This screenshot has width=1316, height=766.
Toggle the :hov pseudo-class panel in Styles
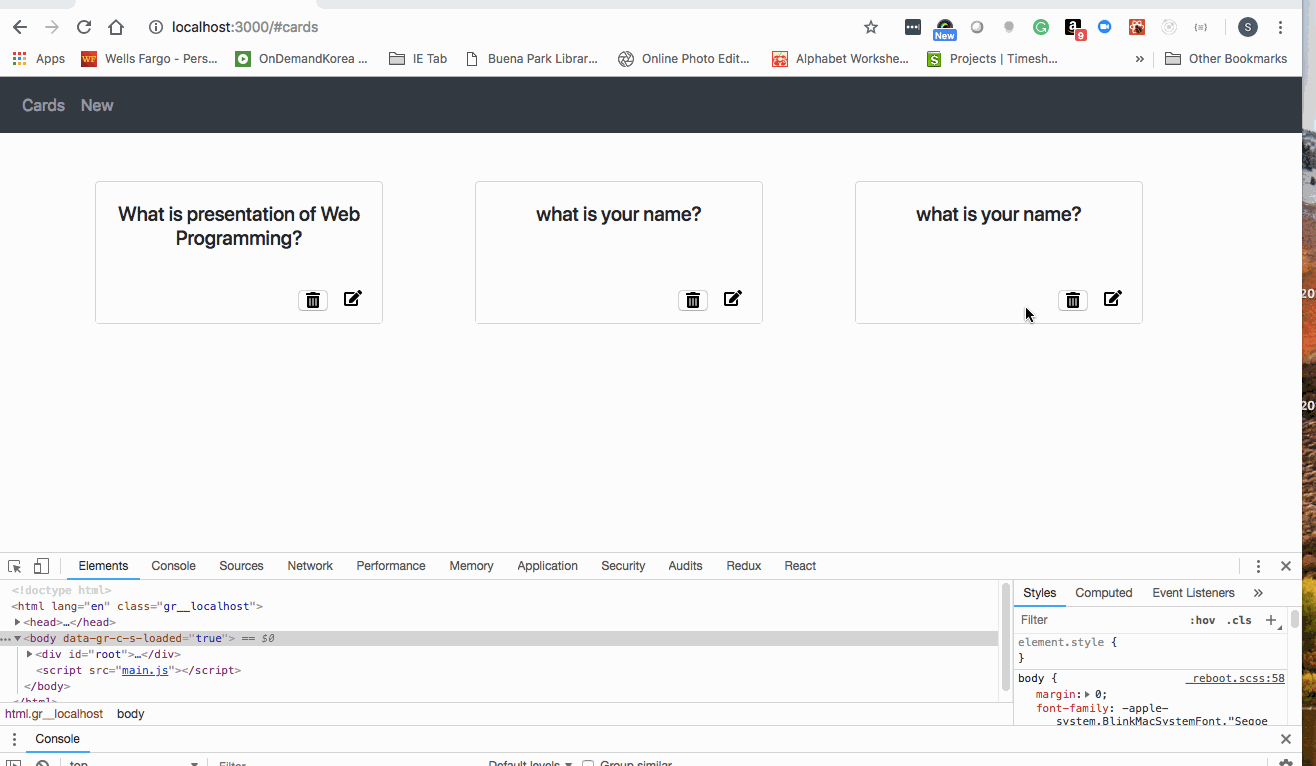click(1203, 620)
